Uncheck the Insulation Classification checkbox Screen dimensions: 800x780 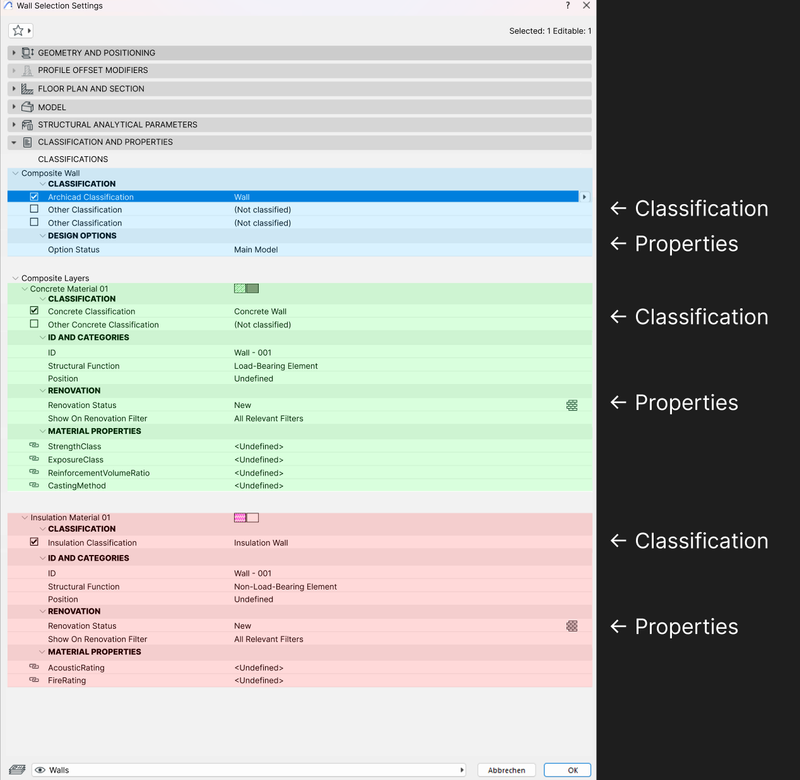coord(34,542)
